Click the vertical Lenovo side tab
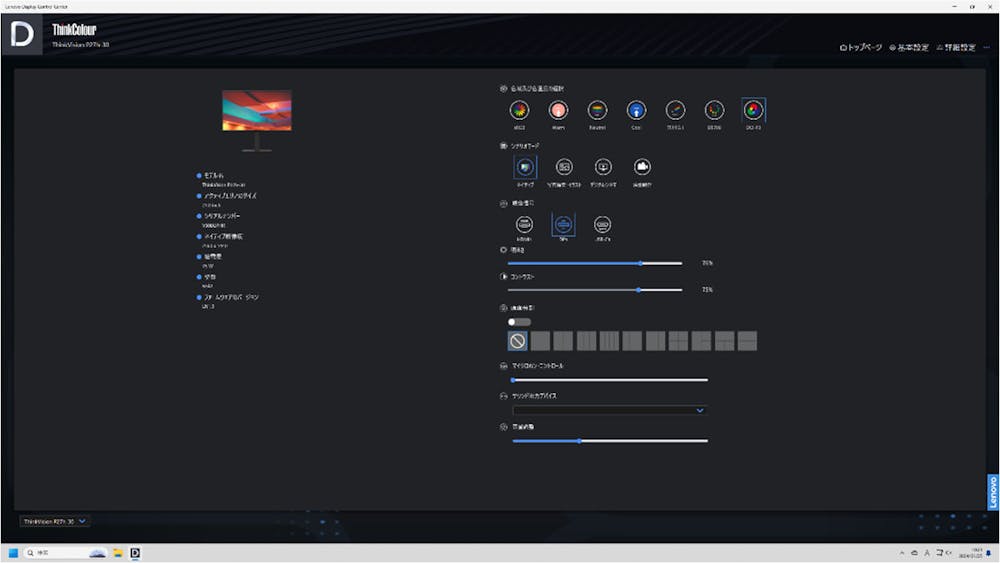 pyautogui.click(x=992, y=492)
